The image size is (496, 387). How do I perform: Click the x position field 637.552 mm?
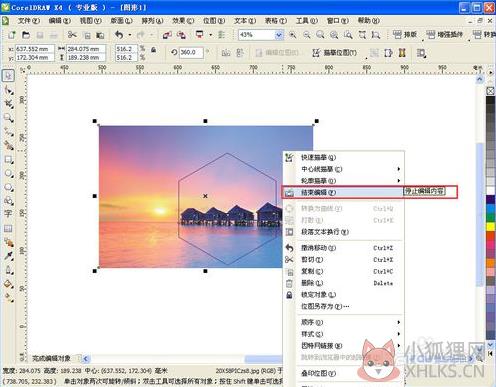(34, 49)
